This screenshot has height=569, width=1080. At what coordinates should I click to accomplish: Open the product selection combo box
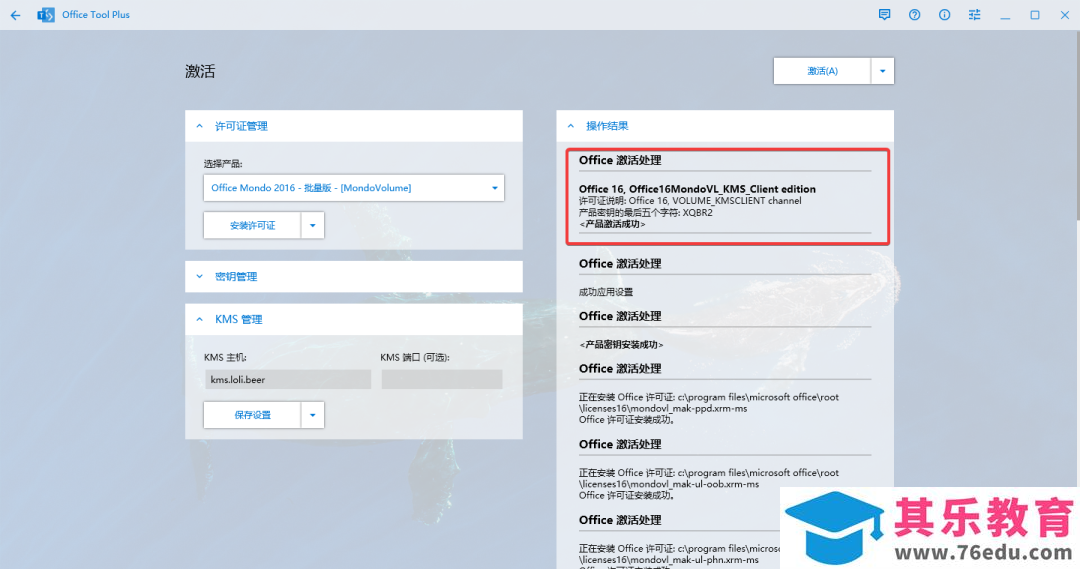(x=353, y=187)
